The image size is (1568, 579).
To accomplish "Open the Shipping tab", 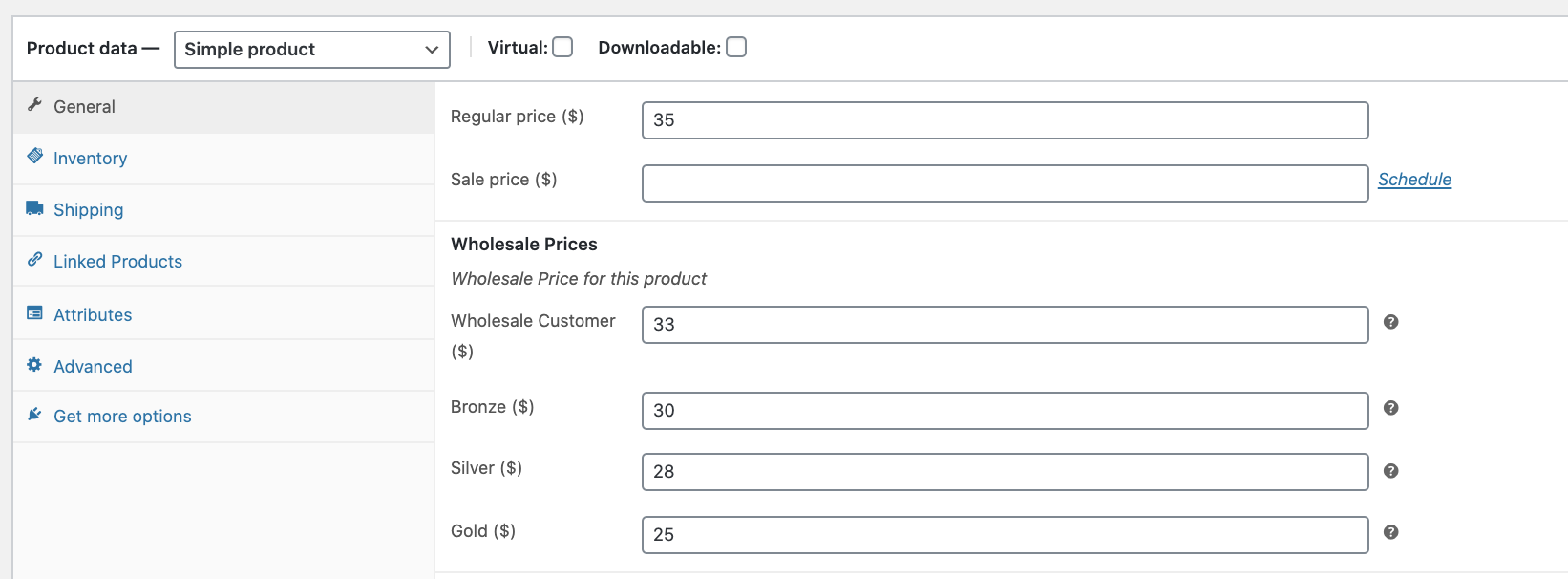I will coord(88,210).
